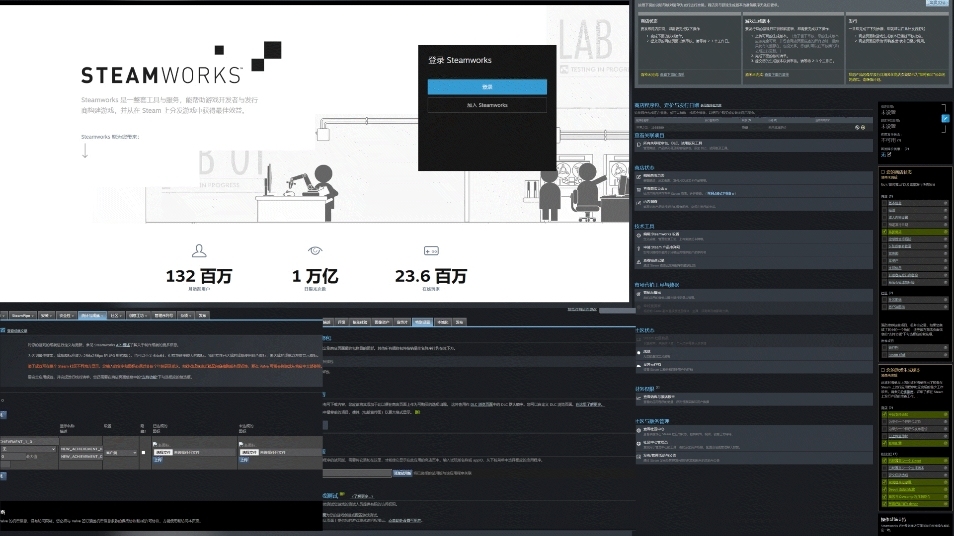Click the 1 万亿 statistic
Viewport: 954px width, 536px height.
point(315,276)
